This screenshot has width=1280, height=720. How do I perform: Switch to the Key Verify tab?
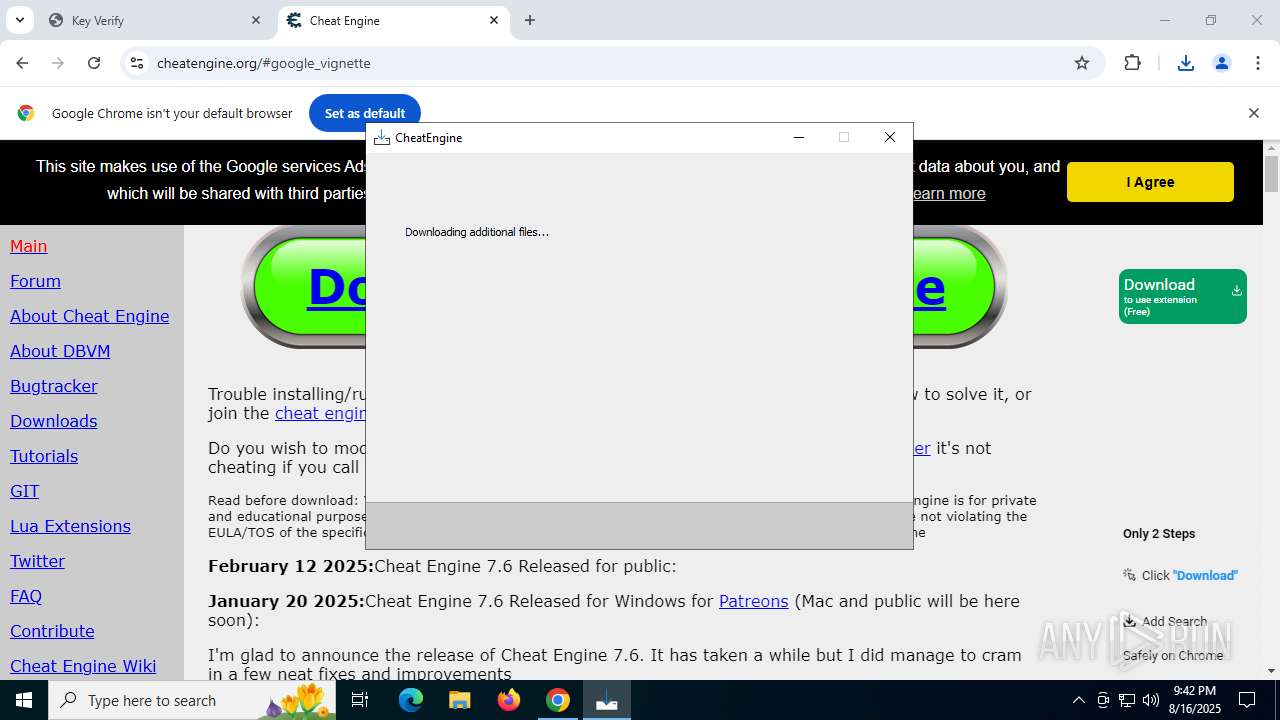155,20
